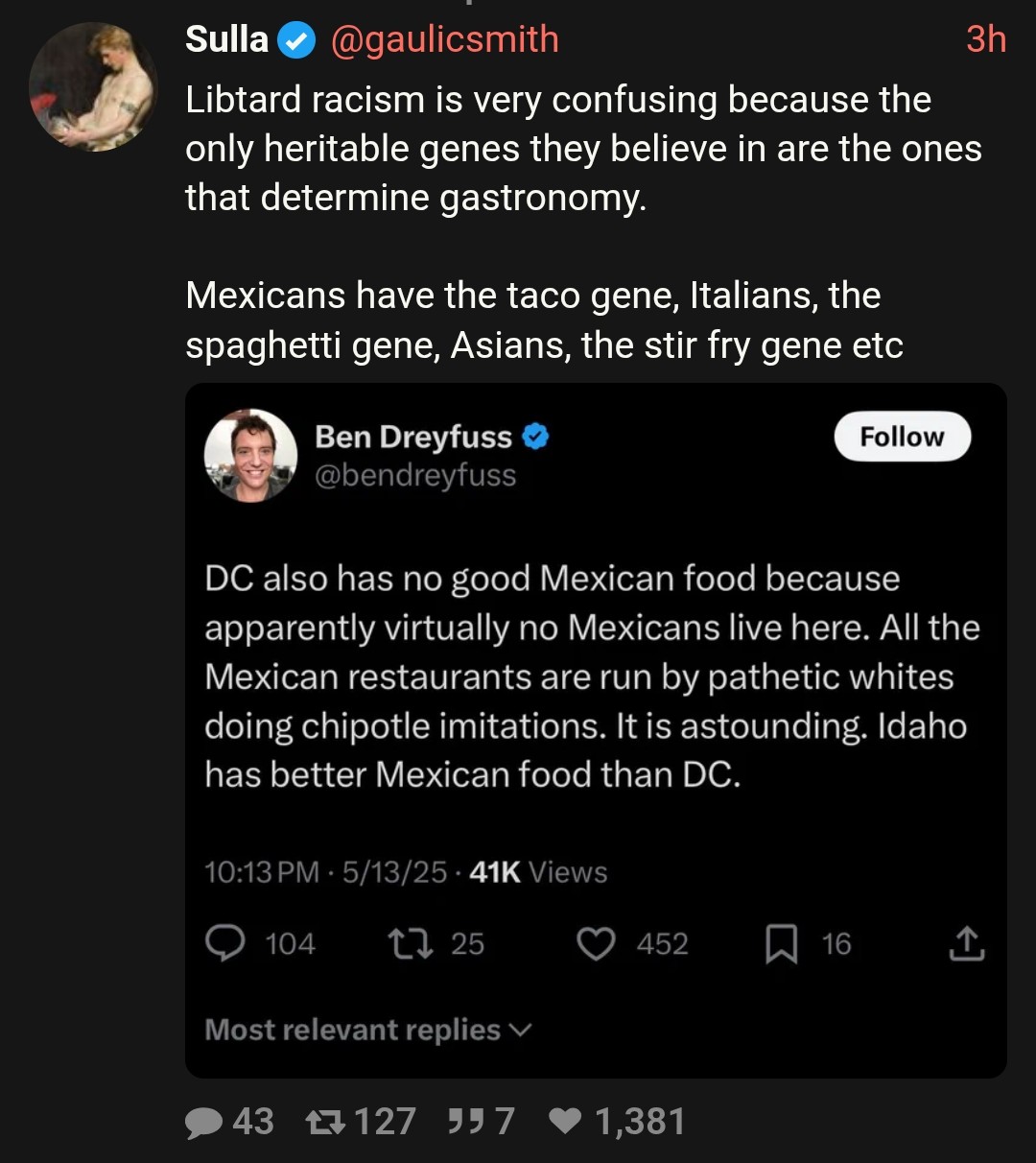
Task: Bookmark the embedded tweet
Action: 782,944
